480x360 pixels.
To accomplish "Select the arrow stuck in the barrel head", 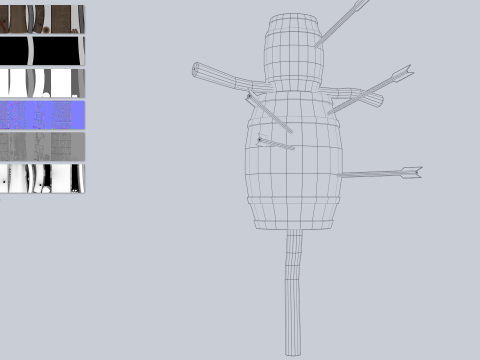I will (x=341, y=23).
